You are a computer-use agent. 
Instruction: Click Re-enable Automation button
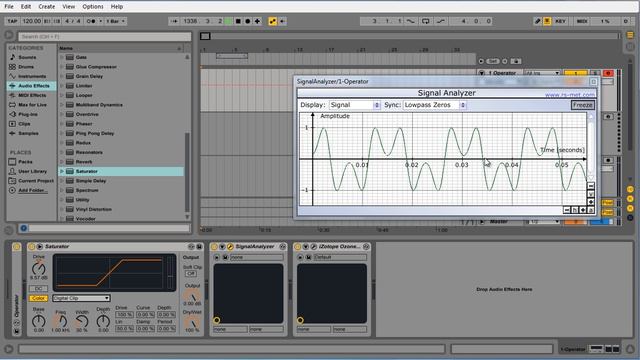282,21
